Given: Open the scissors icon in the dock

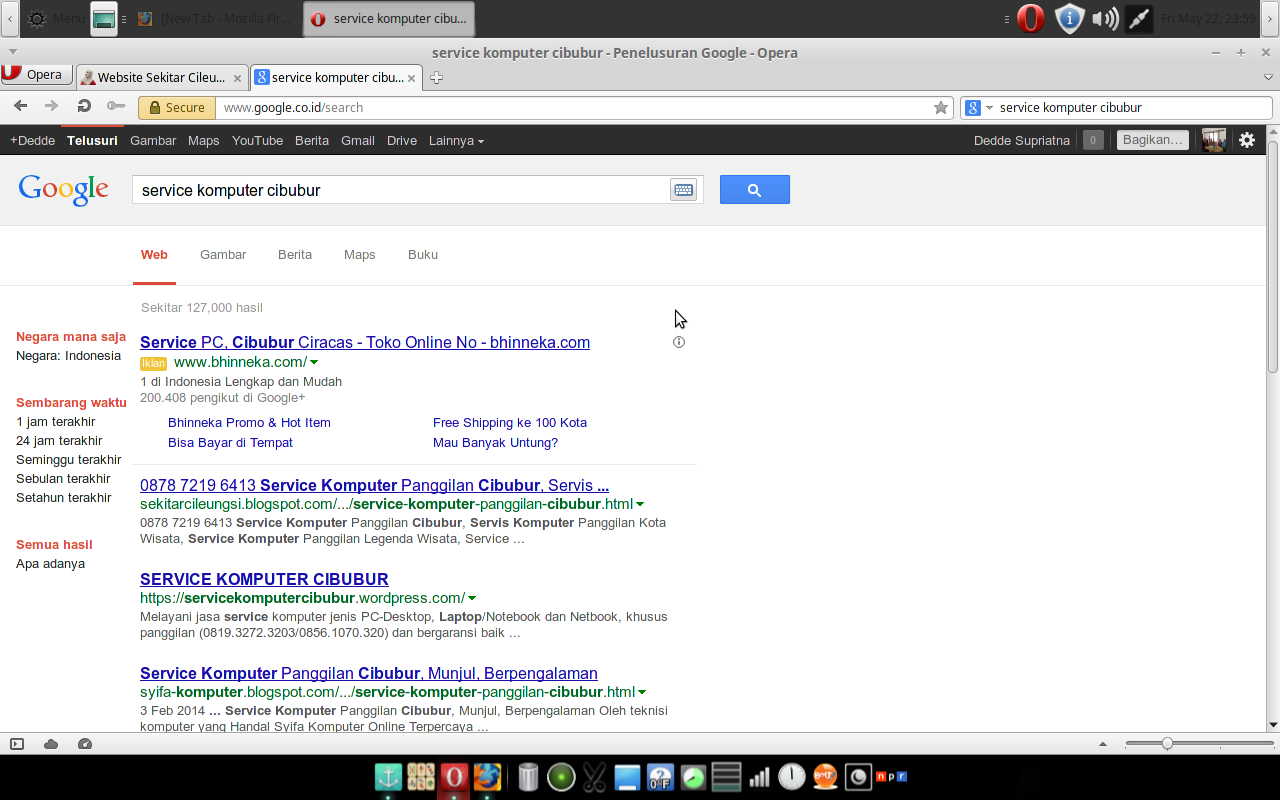Looking at the screenshot, I should point(594,777).
